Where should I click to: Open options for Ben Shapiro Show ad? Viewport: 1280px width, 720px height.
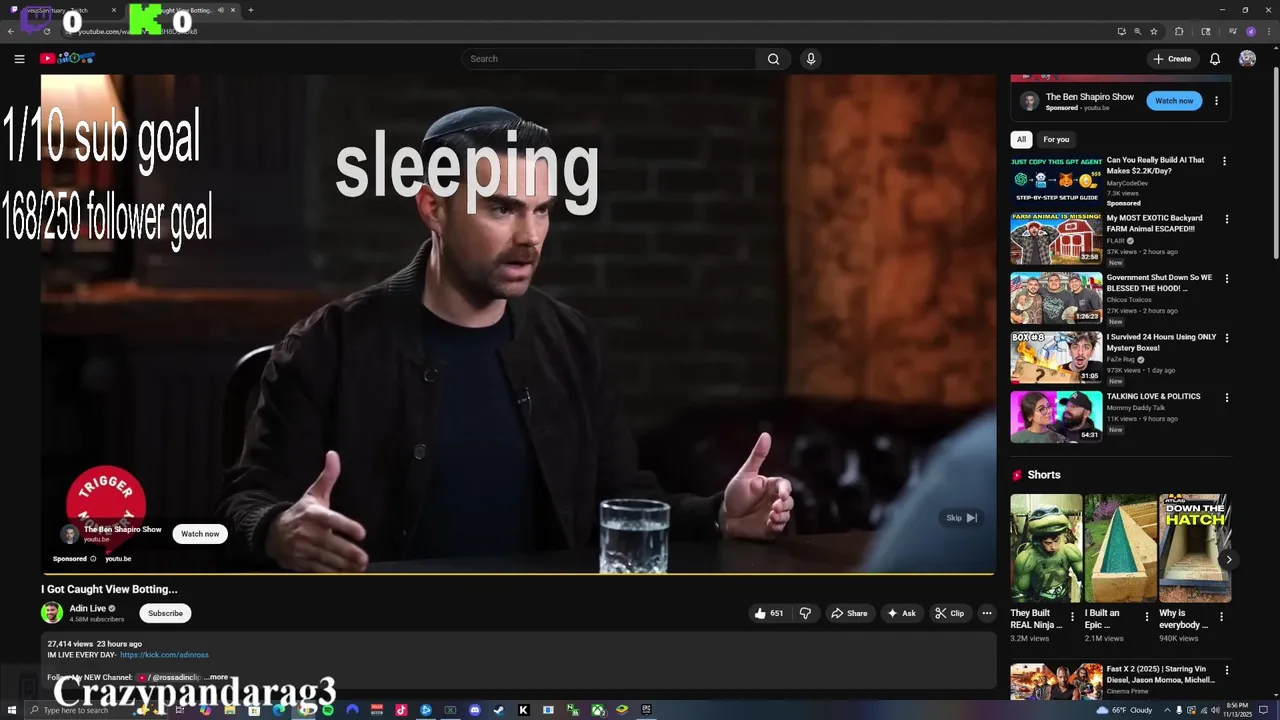click(1216, 101)
